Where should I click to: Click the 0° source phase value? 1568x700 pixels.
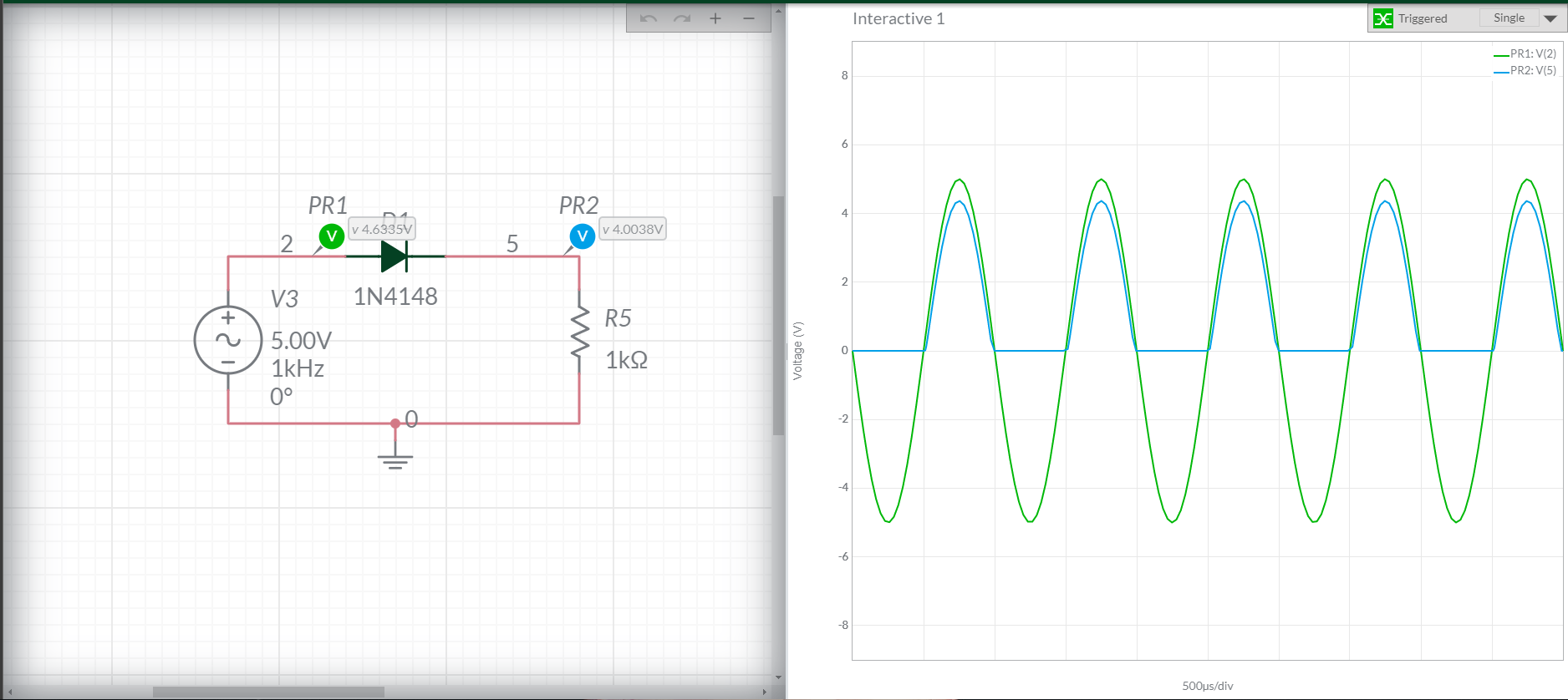pyautogui.click(x=282, y=396)
